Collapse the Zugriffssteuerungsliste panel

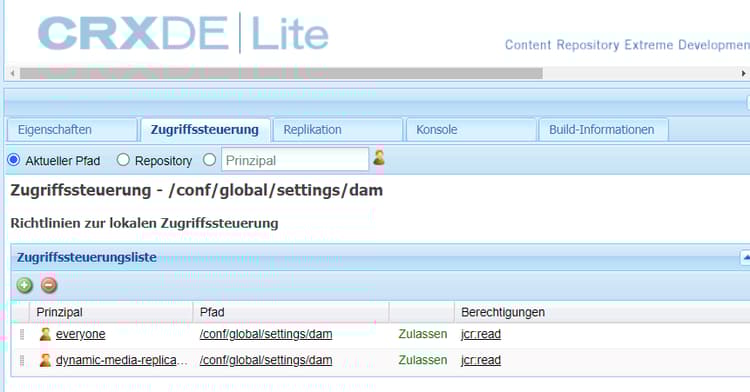tap(745, 257)
